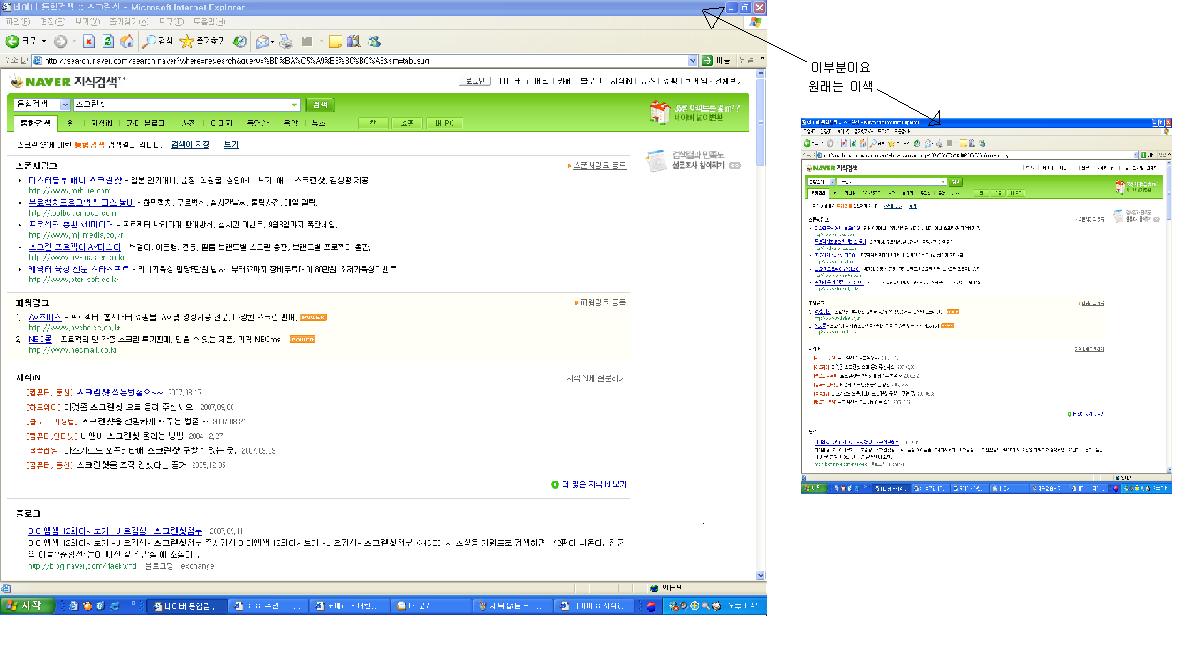1191x671 pixels.
Task: Click the IE address bar URL field
Action: click(365, 61)
